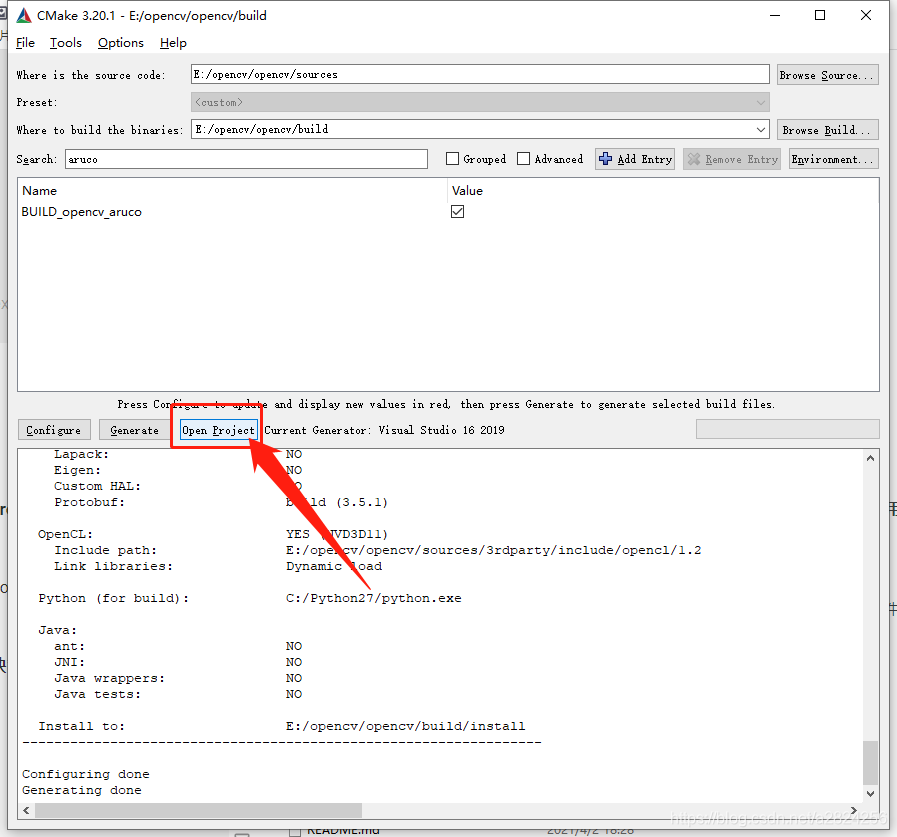
Task: Select the BUILD_opencv_aruco entry name
Action: click(82, 212)
